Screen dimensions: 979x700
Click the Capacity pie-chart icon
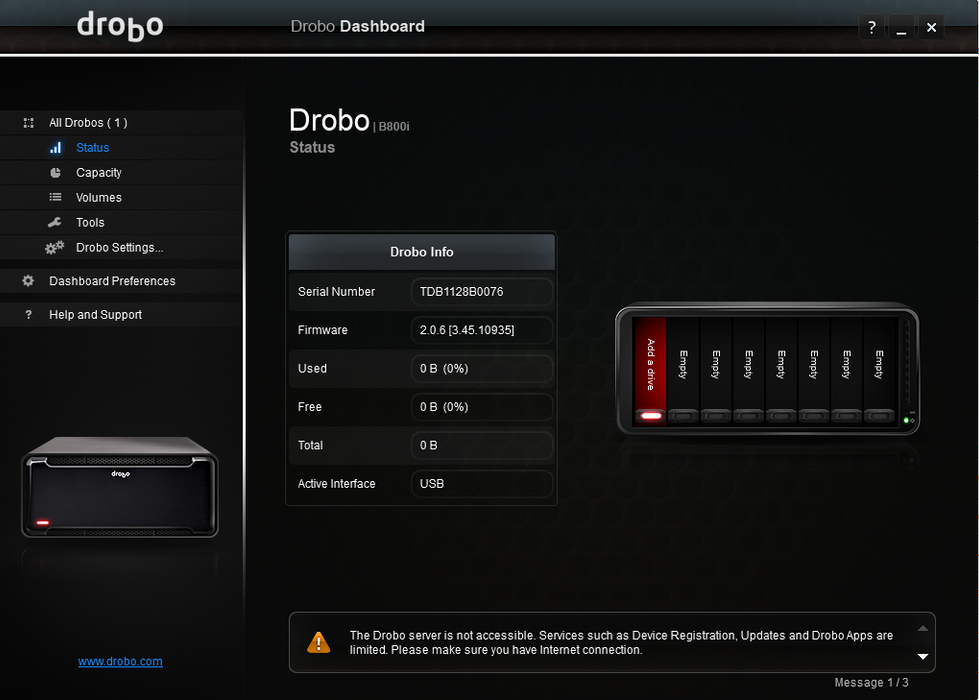tap(58, 172)
